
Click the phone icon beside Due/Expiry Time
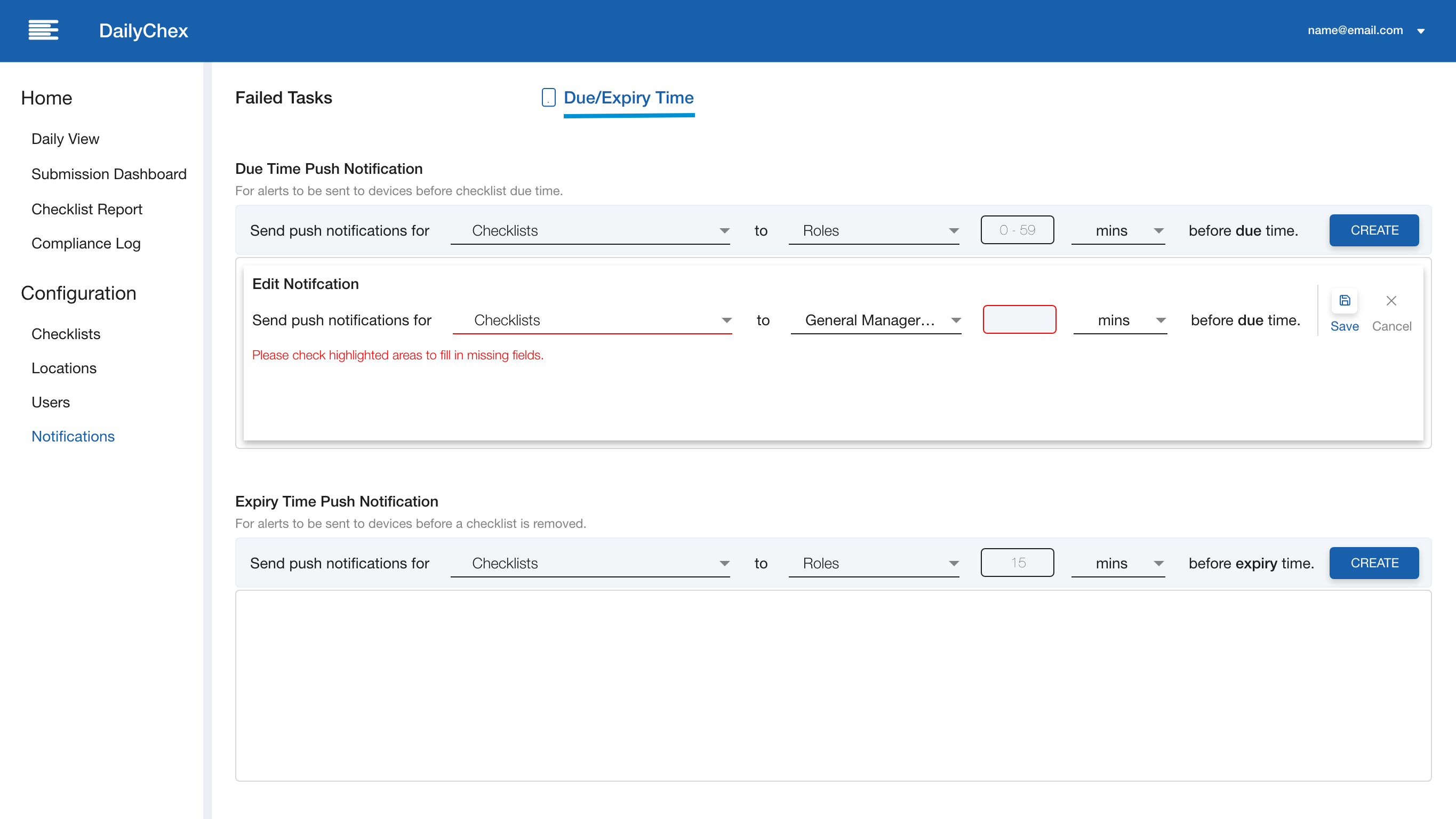[x=548, y=97]
